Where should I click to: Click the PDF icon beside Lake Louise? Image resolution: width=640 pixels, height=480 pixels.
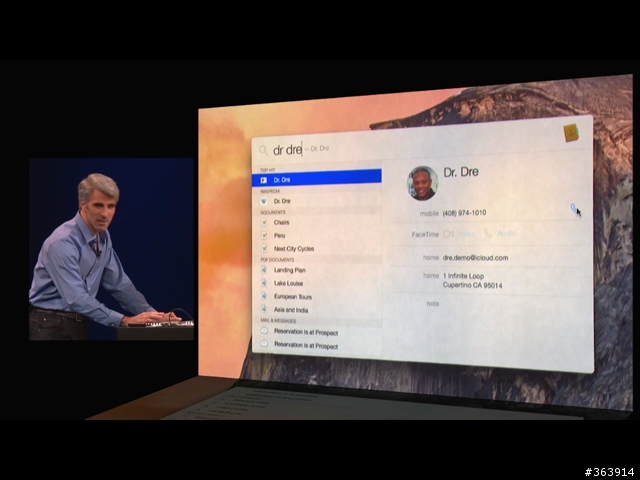click(x=264, y=283)
